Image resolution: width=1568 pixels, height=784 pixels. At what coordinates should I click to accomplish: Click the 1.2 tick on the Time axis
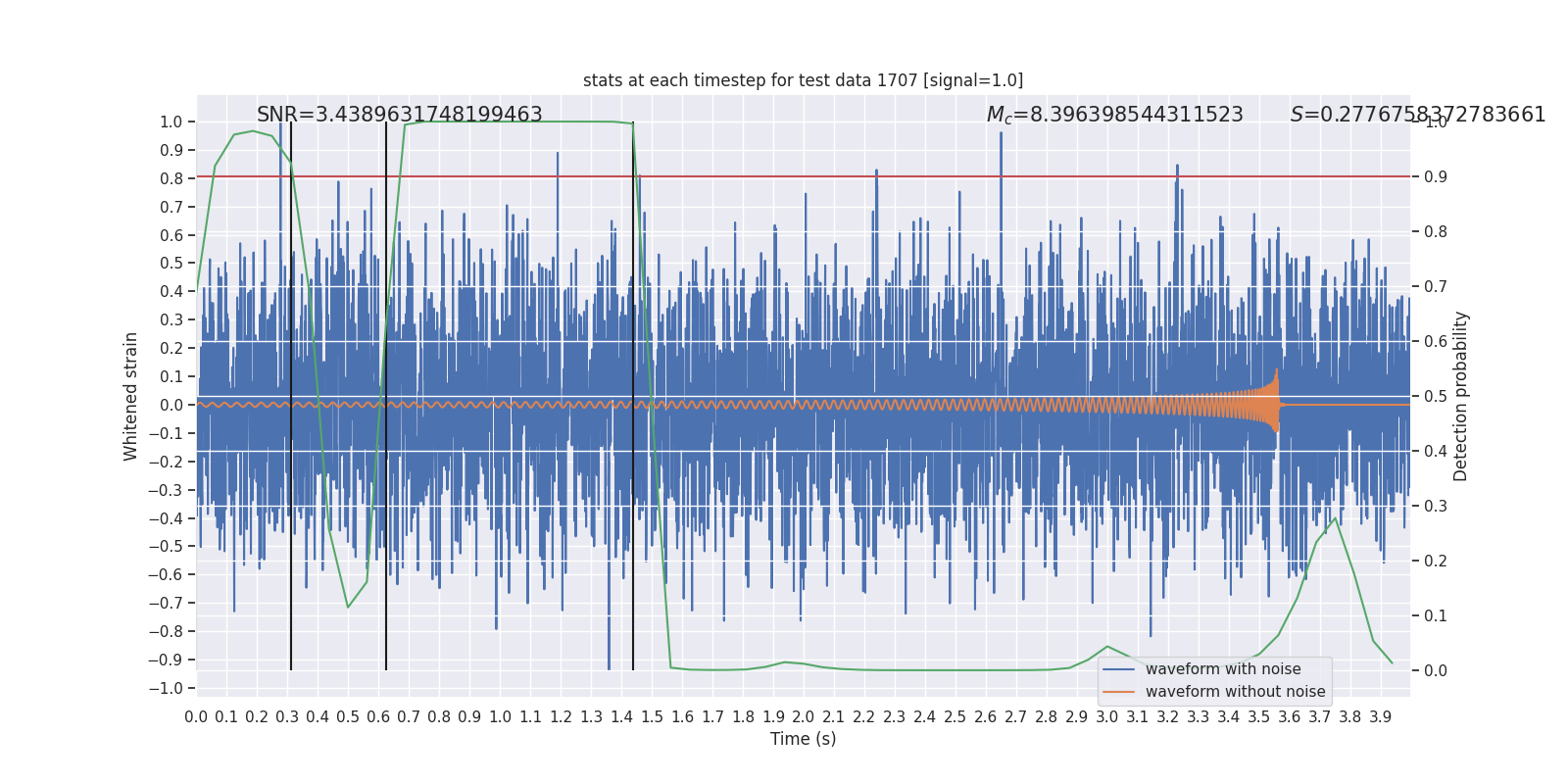point(561,717)
